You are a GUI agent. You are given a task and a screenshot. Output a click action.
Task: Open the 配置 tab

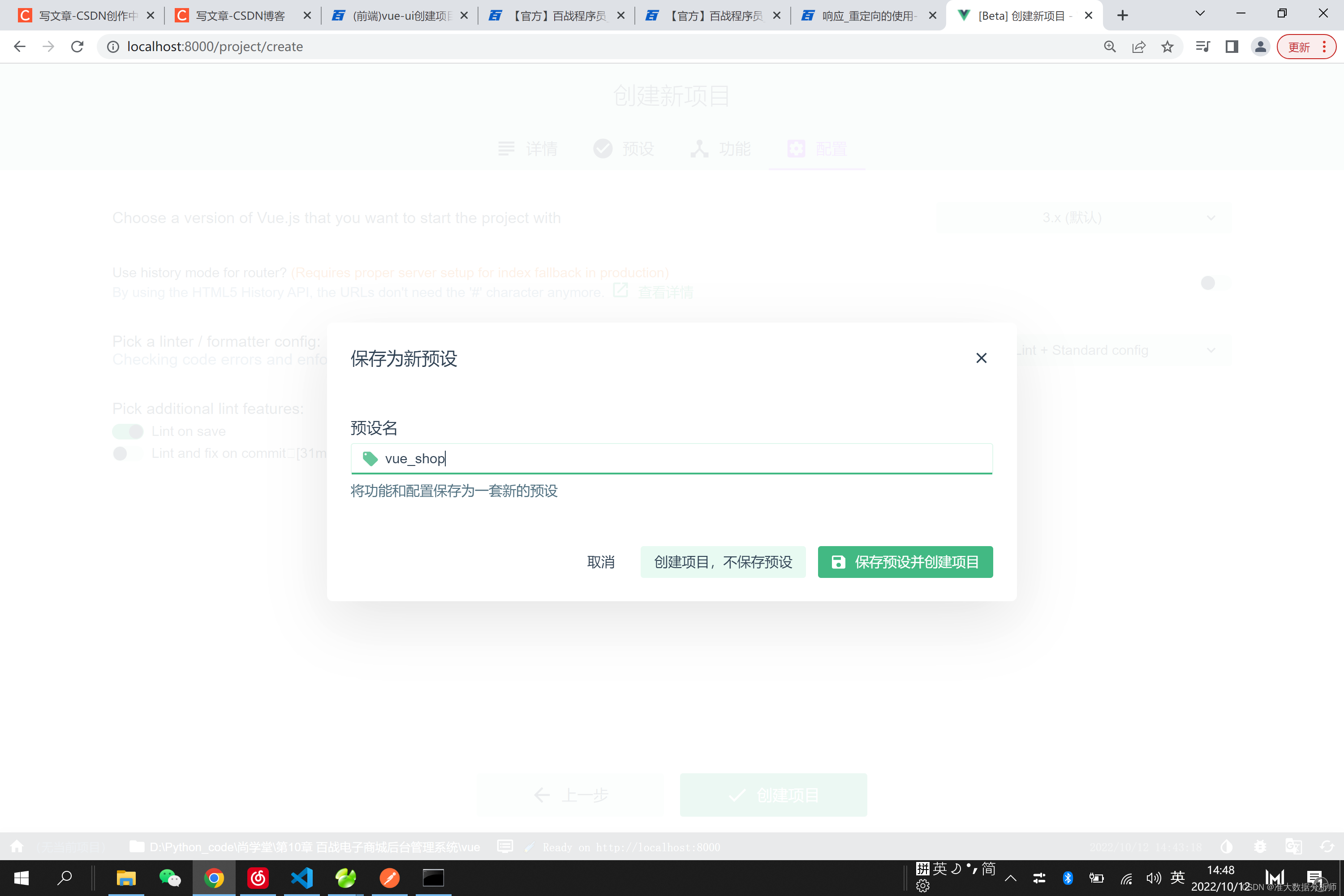(817, 149)
